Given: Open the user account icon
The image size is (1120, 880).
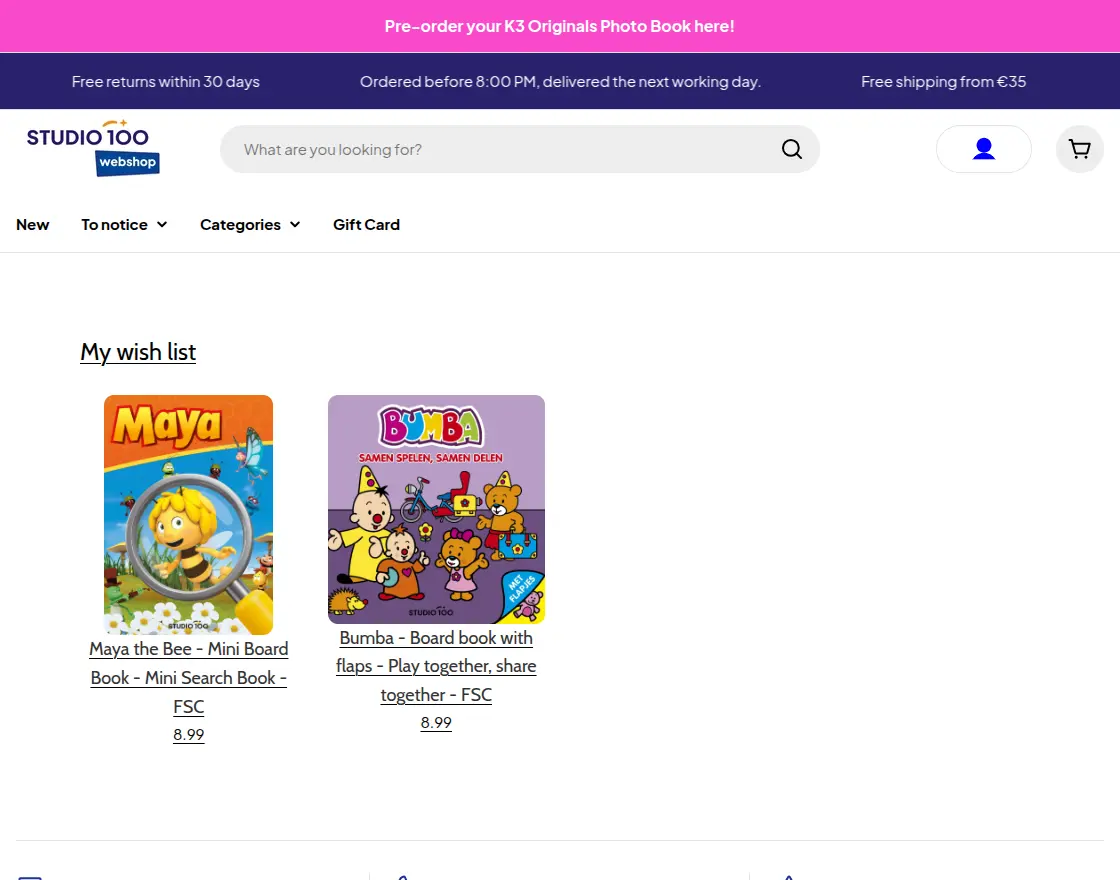Looking at the screenshot, I should pos(984,149).
